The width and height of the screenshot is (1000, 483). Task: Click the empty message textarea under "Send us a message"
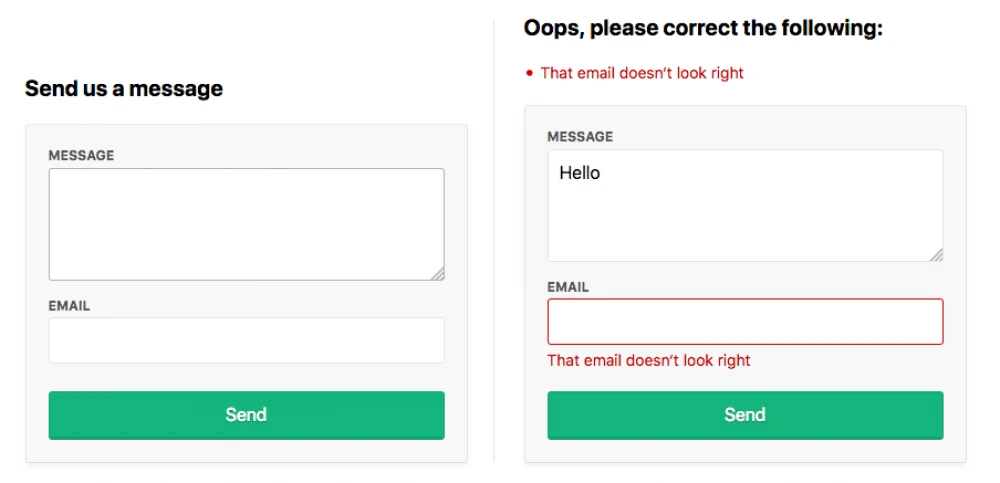(x=246, y=224)
